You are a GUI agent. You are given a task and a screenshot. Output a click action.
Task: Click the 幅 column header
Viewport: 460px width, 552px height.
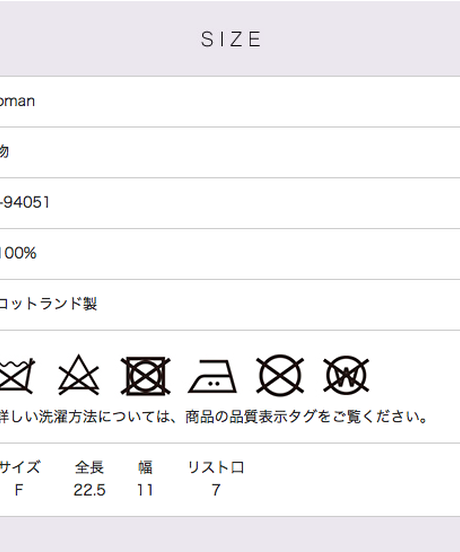[145, 467]
